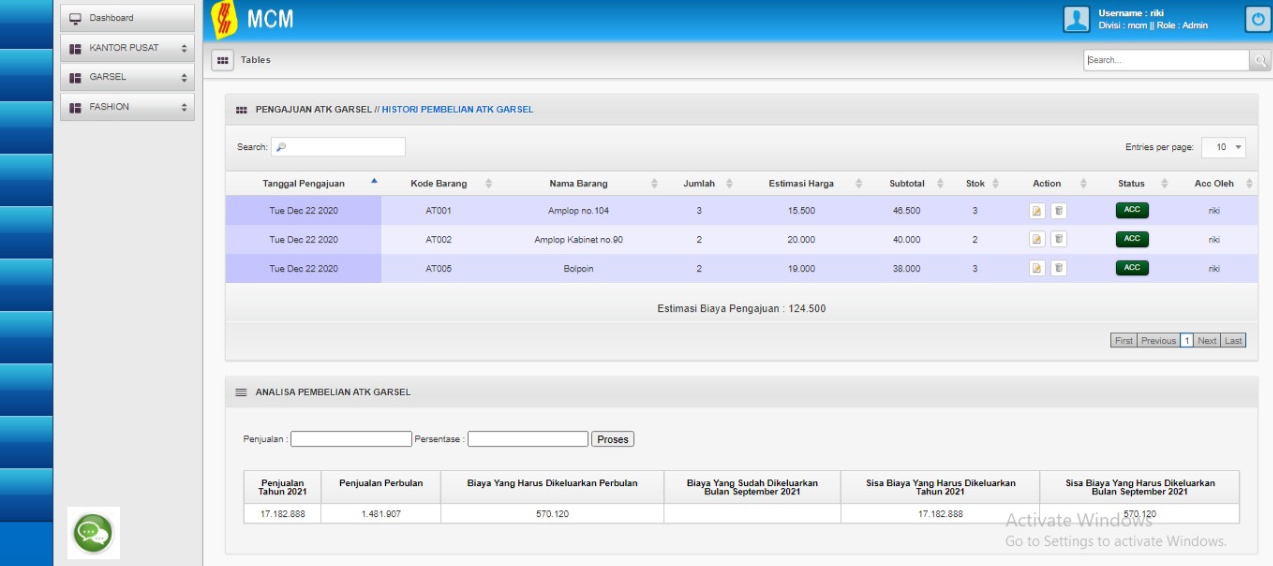This screenshot has width=1273, height=566.
Task: Sort table by Tanggal Pengajuan column
Action: 303,184
